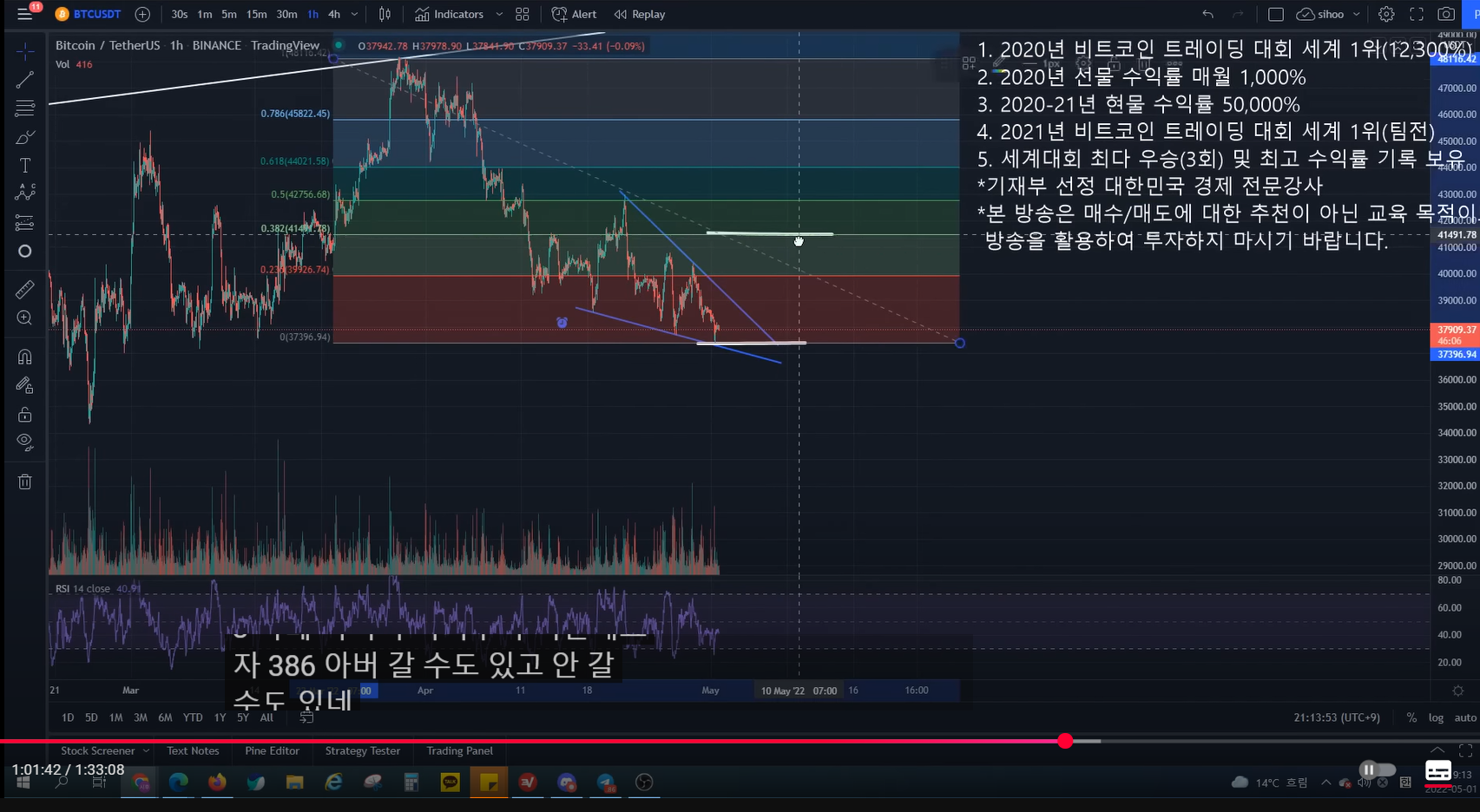Open the prediction and measurement tools
The image size is (1480, 812).
tap(25, 223)
